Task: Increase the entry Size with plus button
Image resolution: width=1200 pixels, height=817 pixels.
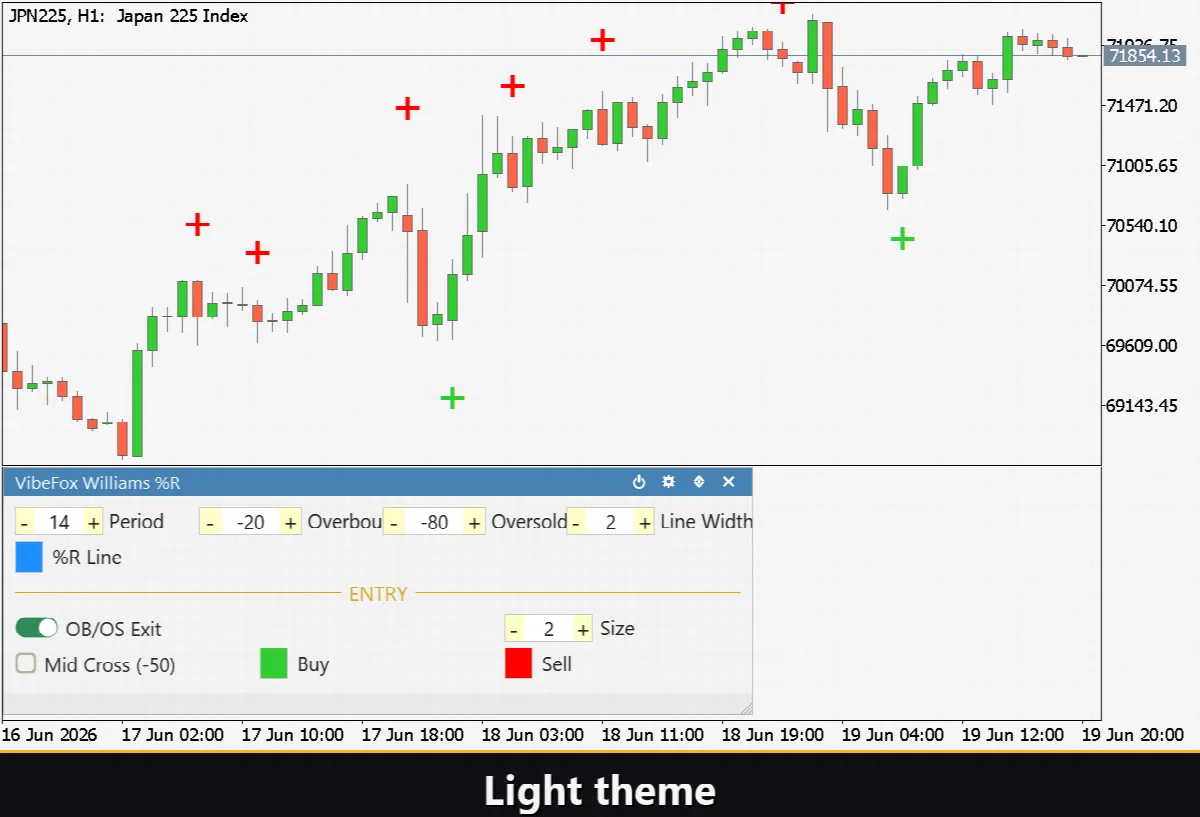Action: click(x=582, y=628)
